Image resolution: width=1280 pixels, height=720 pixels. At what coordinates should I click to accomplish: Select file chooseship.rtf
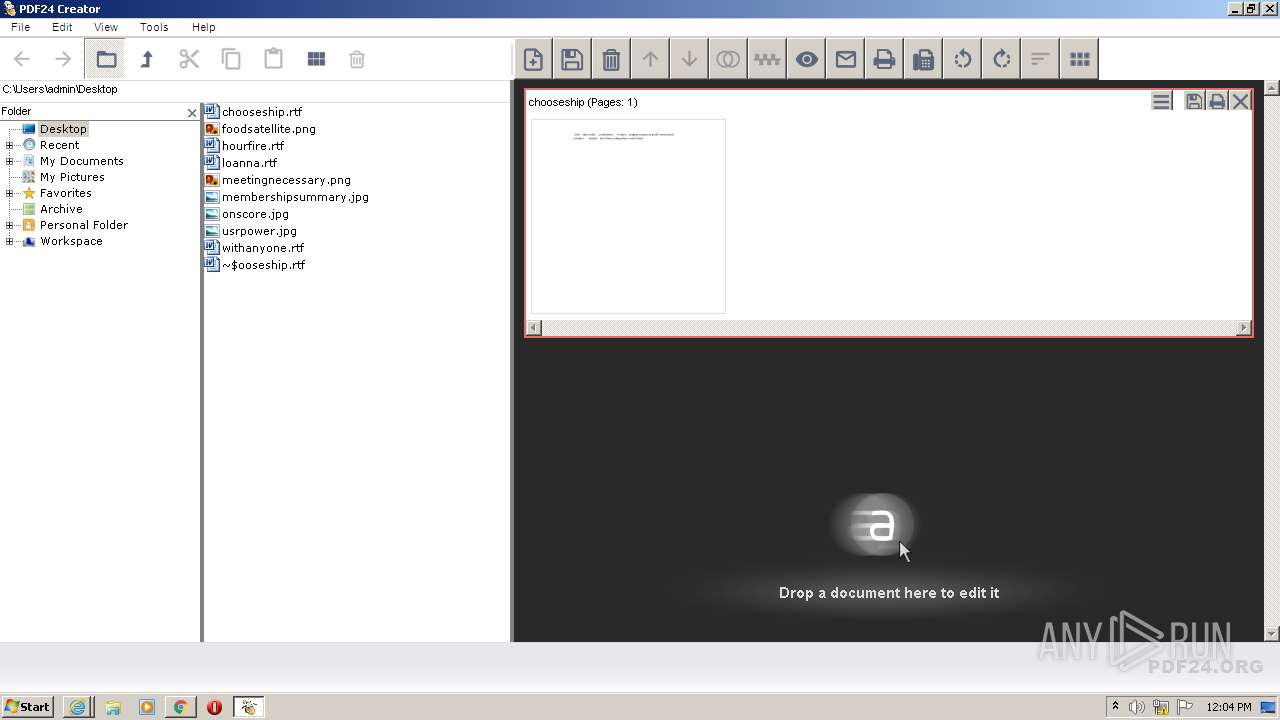point(261,112)
